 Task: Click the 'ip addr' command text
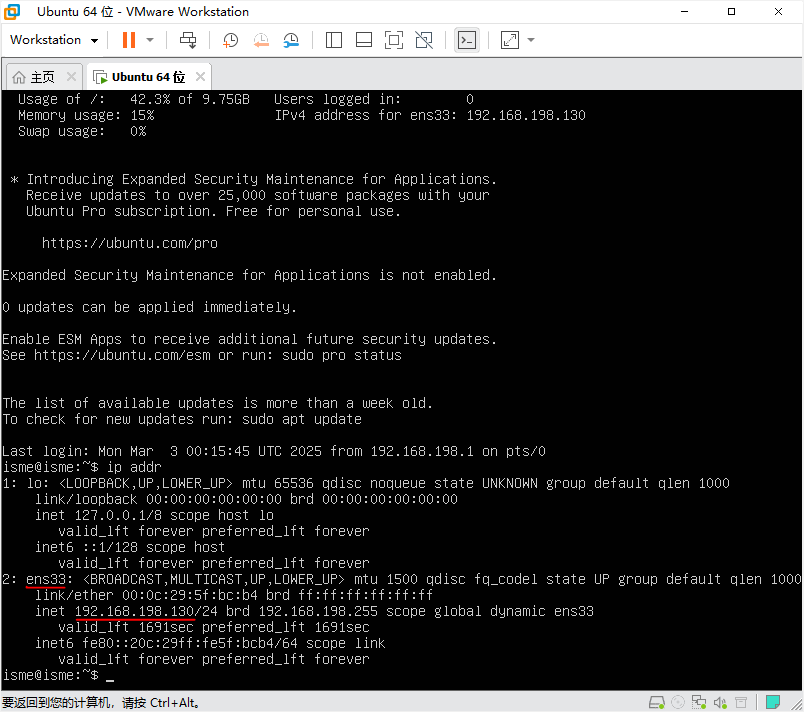click(134, 467)
